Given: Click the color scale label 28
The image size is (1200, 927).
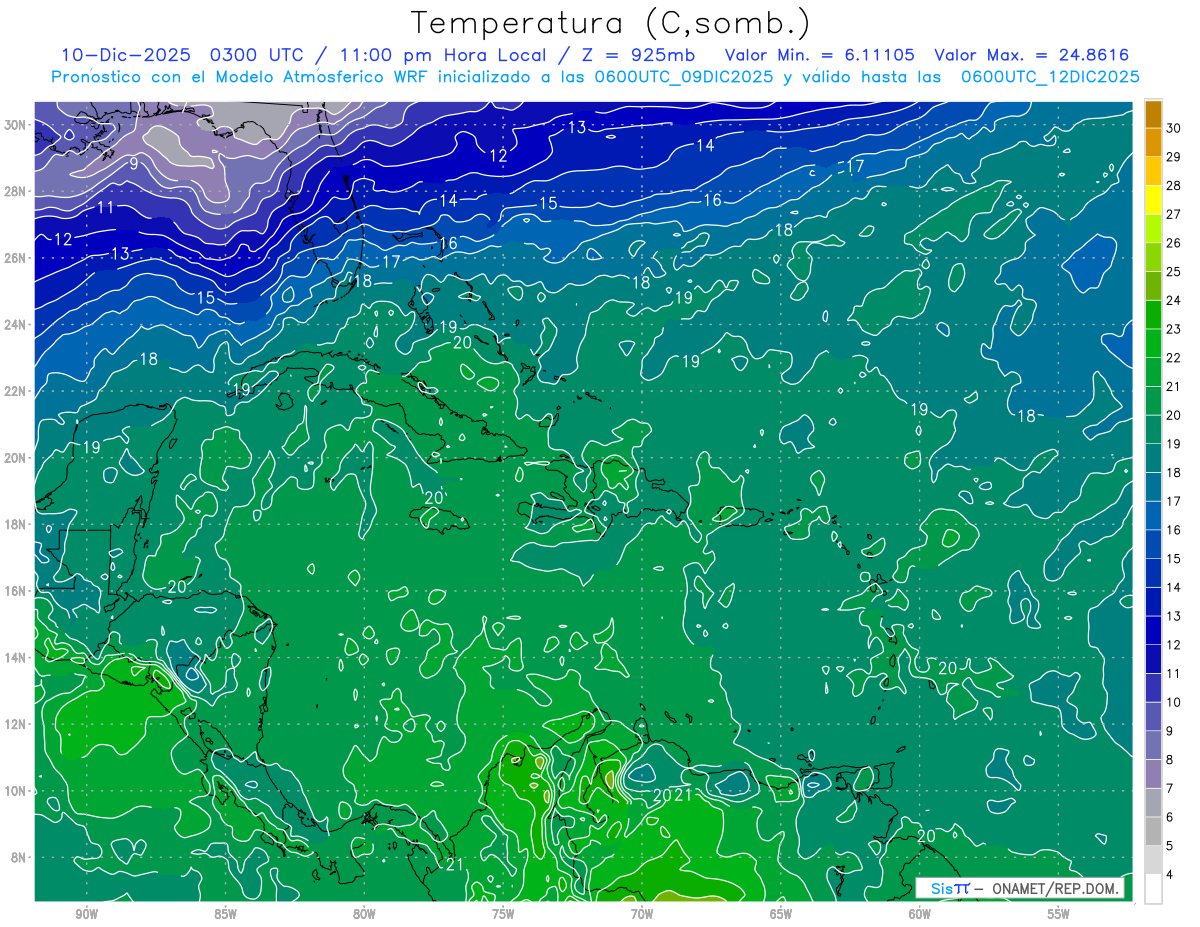Looking at the screenshot, I should click(1175, 186).
